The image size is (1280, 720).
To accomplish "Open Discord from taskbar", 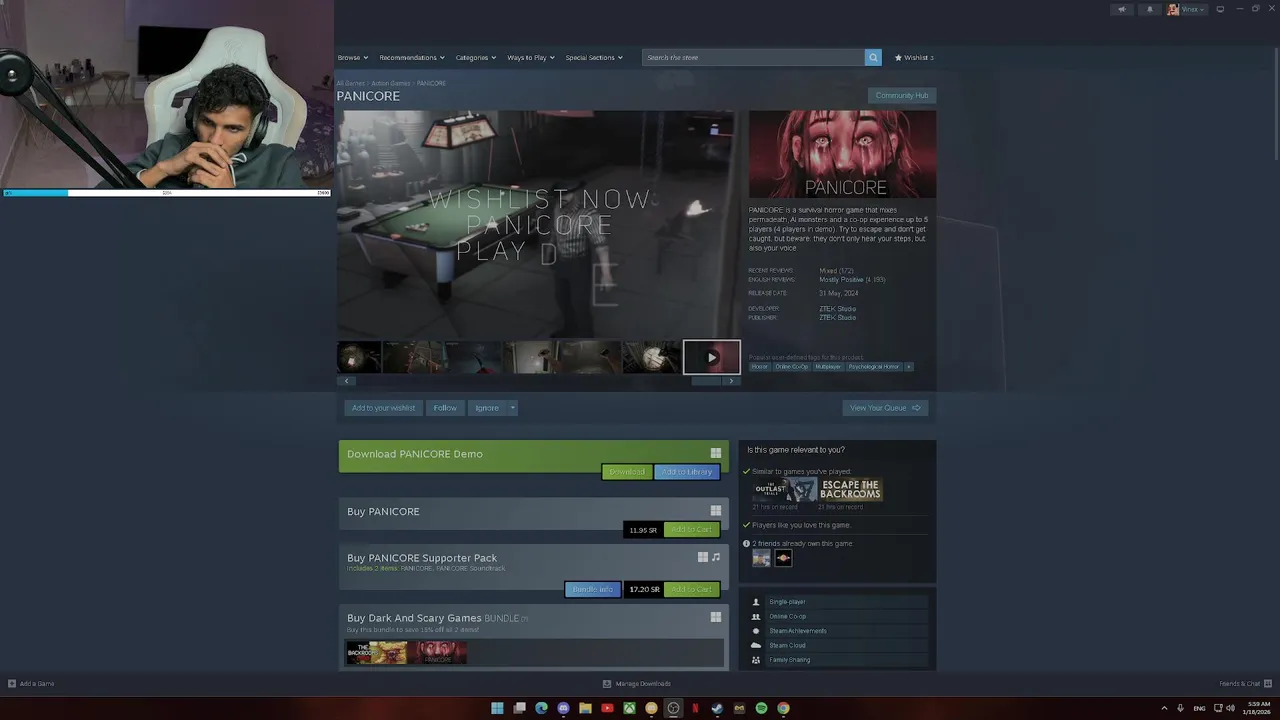I will [x=563, y=708].
